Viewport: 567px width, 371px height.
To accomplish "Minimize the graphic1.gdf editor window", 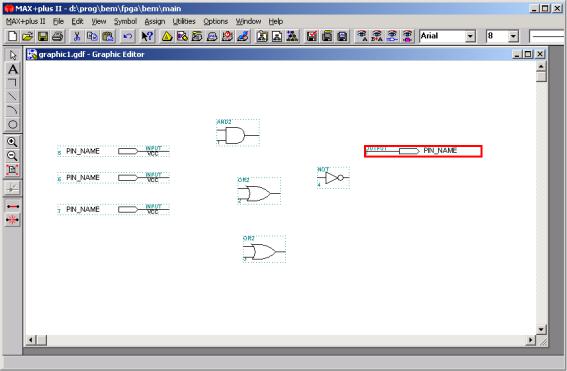I will click(x=517, y=54).
